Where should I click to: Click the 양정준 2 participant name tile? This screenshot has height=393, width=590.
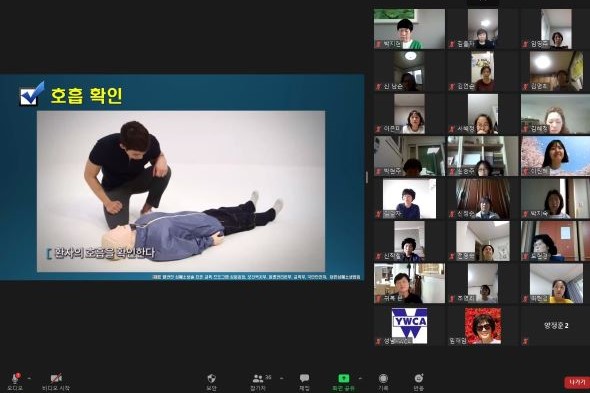point(556,326)
